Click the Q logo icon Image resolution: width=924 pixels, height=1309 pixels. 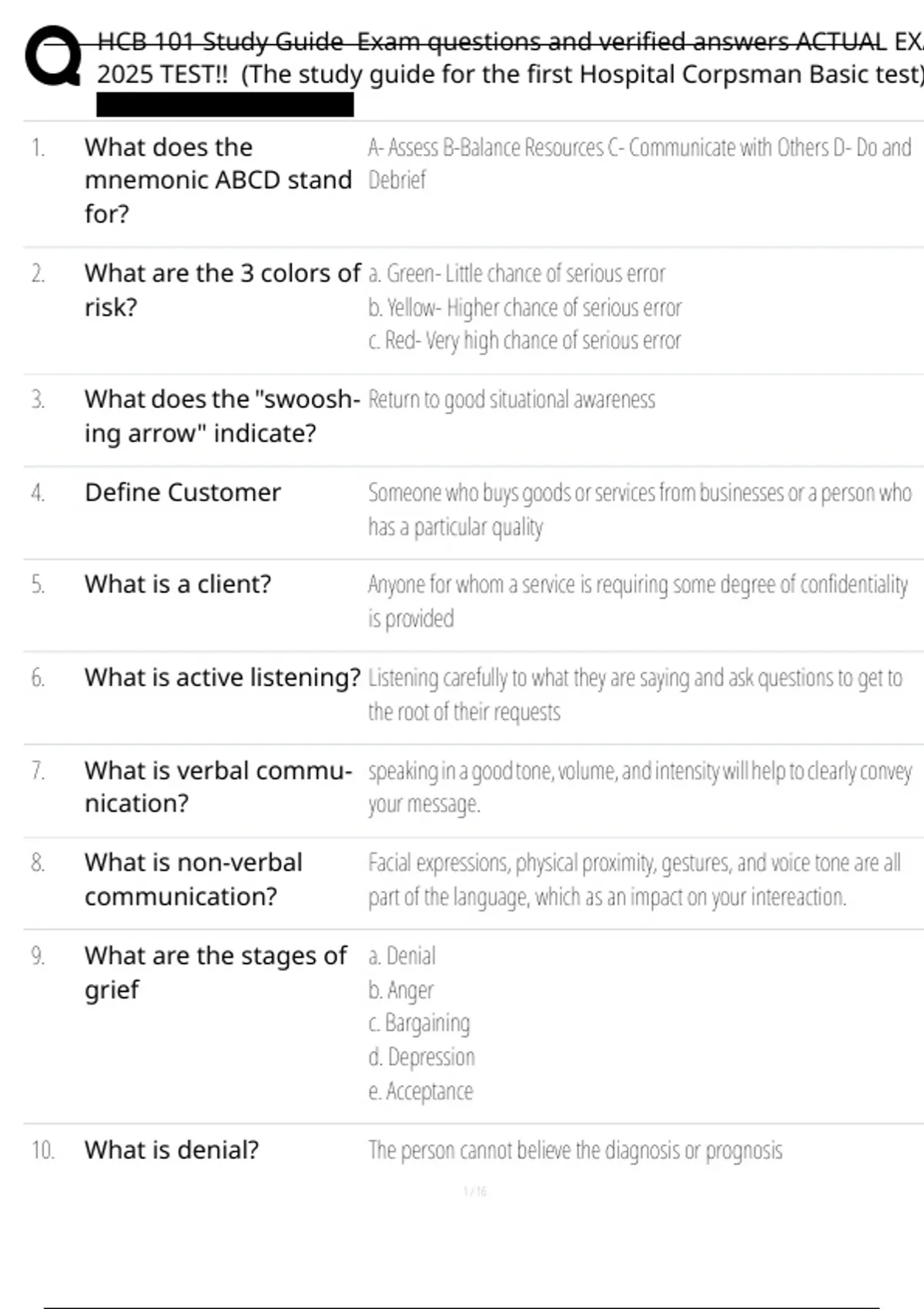point(52,56)
